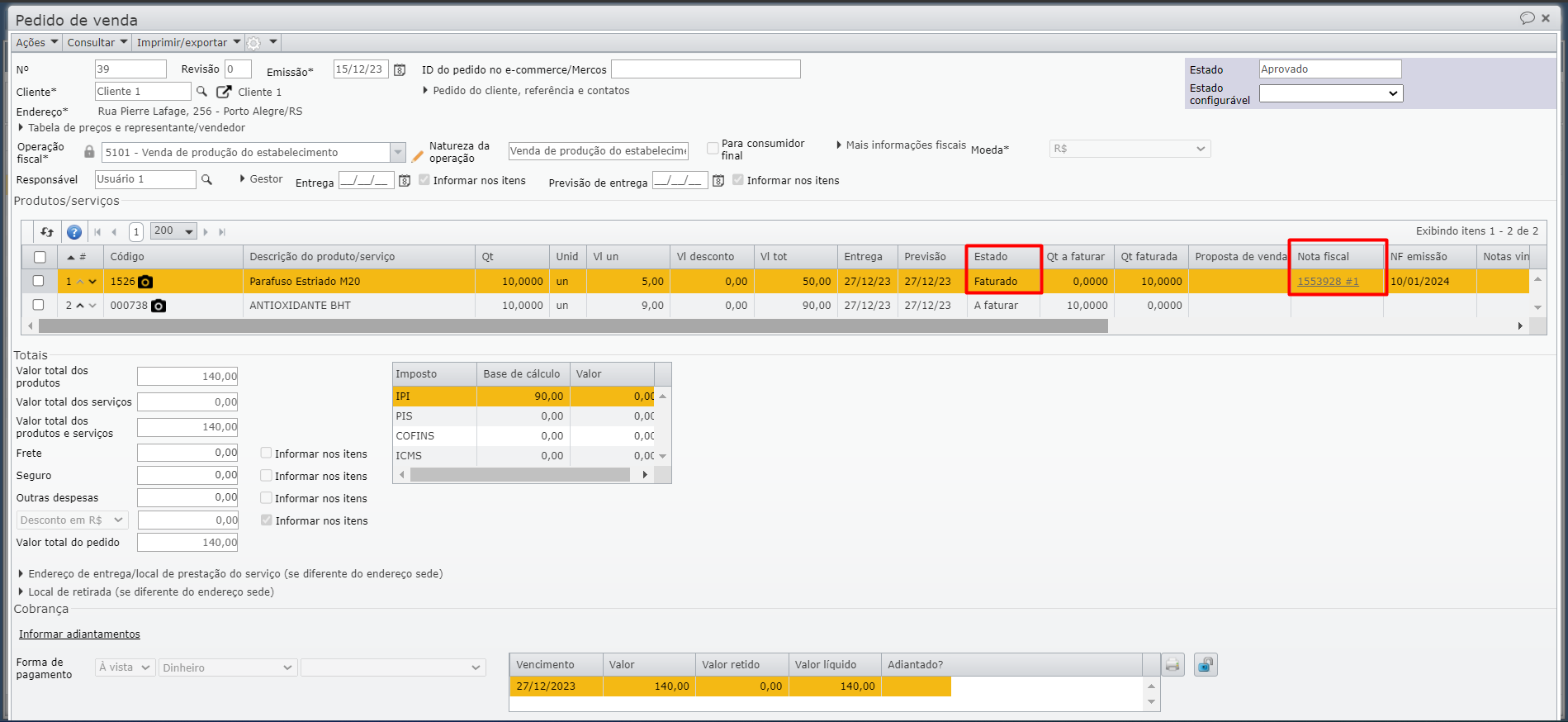Expand Tabela de preços e representante/vendedor
The height and width of the screenshot is (722, 1568).
[132, 128]
